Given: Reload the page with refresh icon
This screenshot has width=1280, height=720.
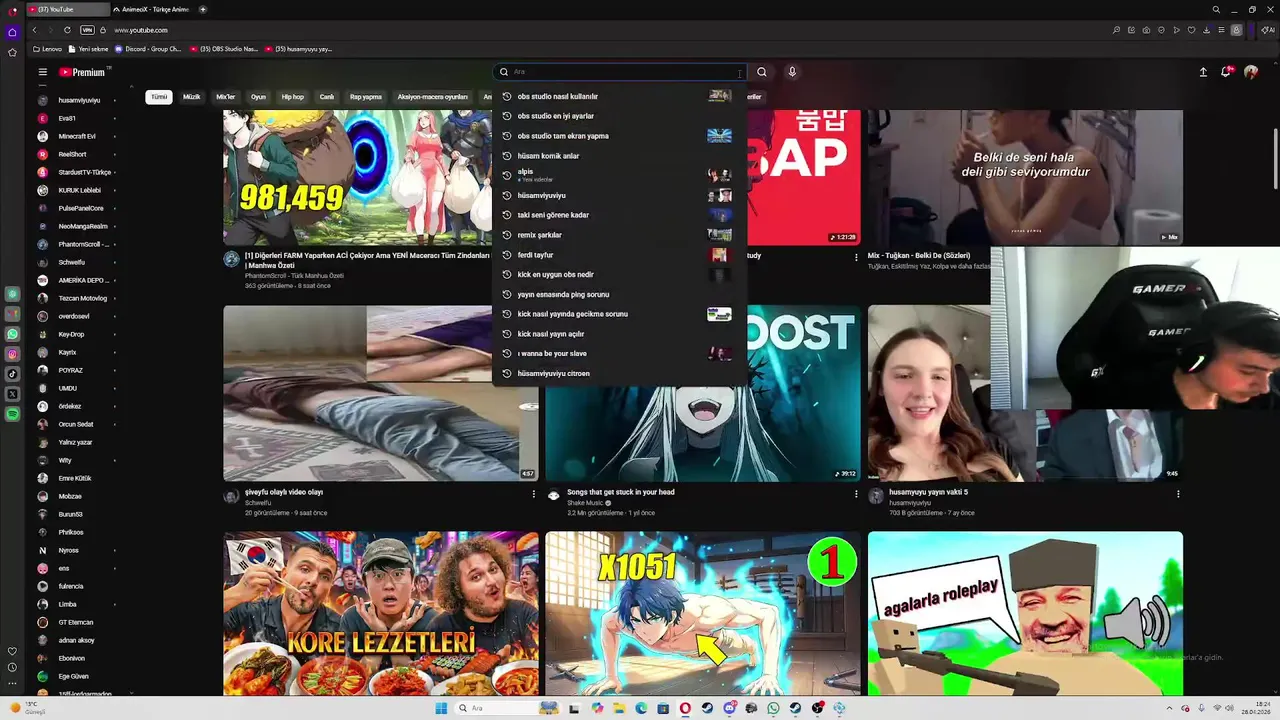Looking at the screenshot, I should tap(67, 30).
